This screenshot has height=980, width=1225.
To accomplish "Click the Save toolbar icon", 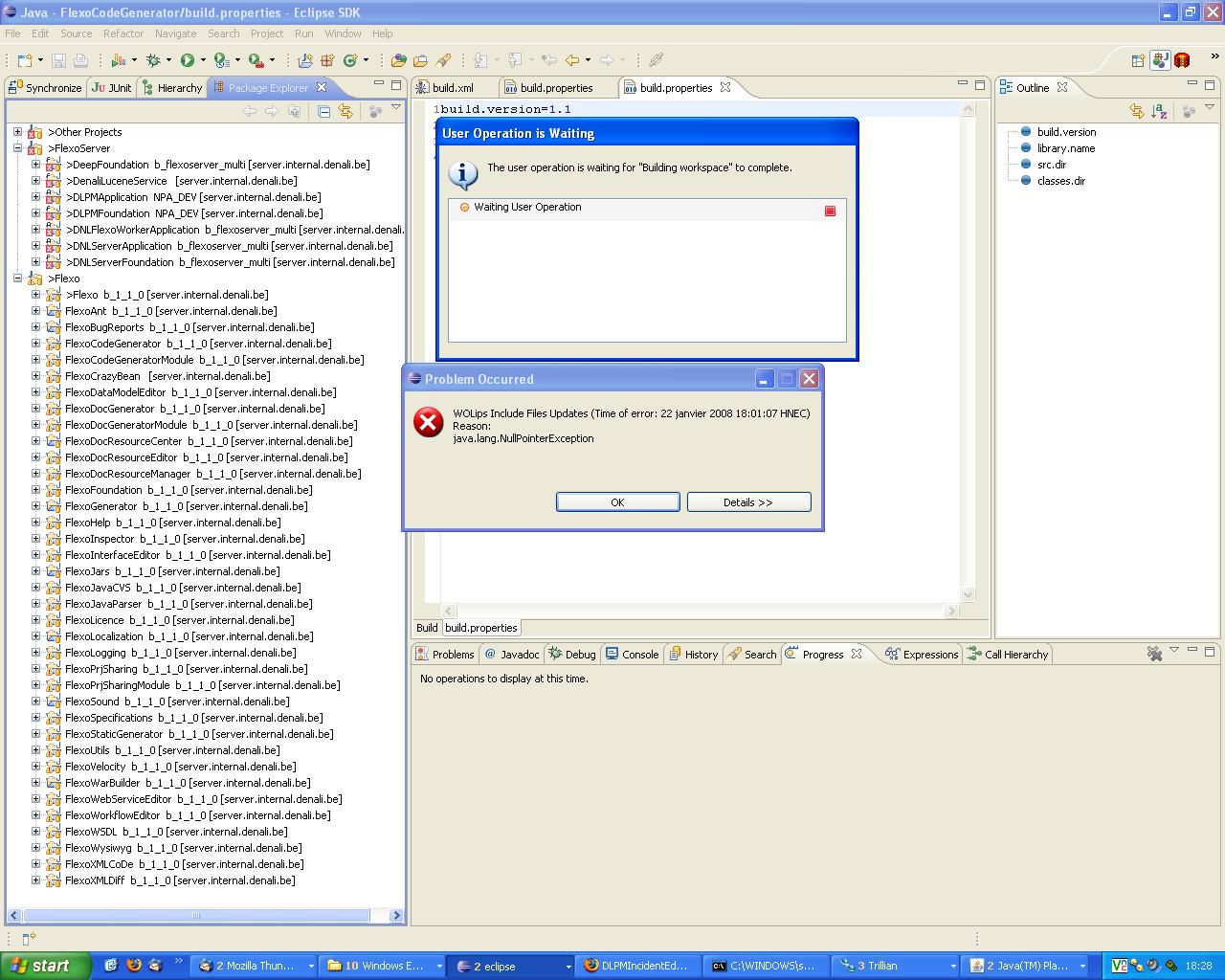I will coord(58,60).
